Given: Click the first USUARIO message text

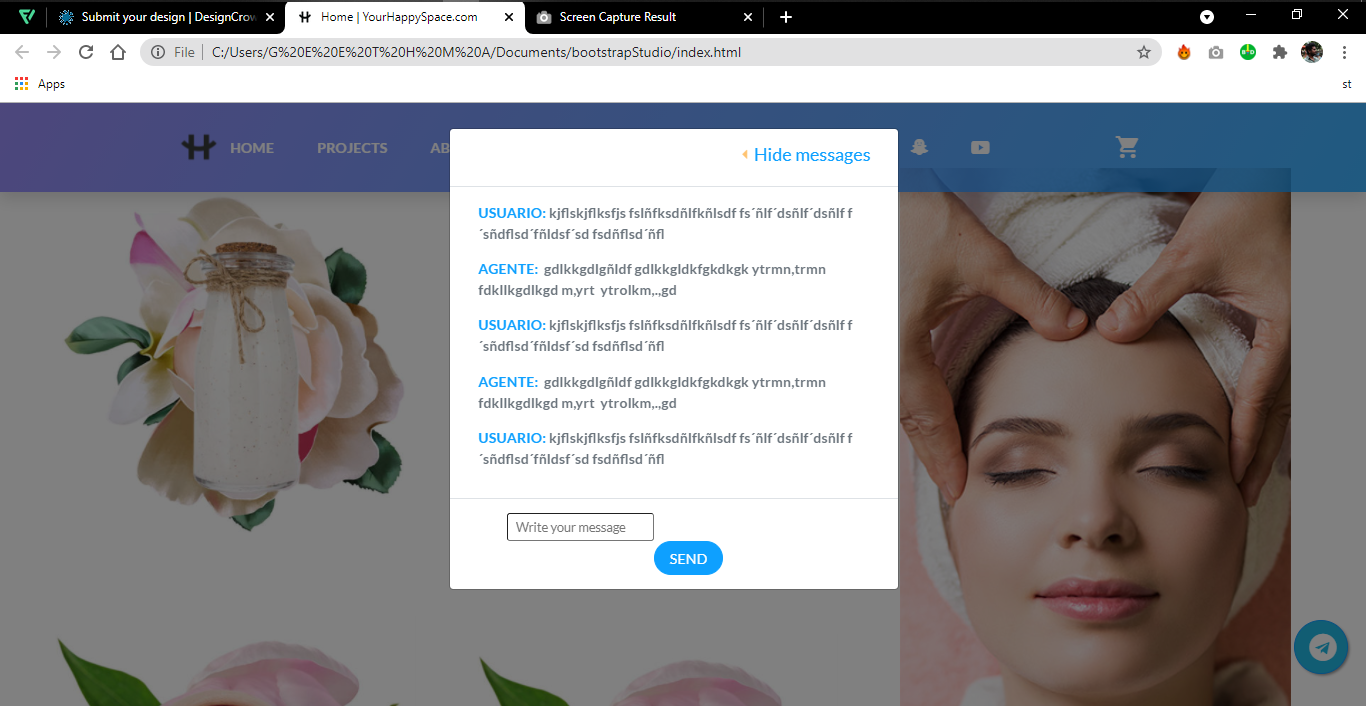Looking at the screenshot, I should pos(666,223).
